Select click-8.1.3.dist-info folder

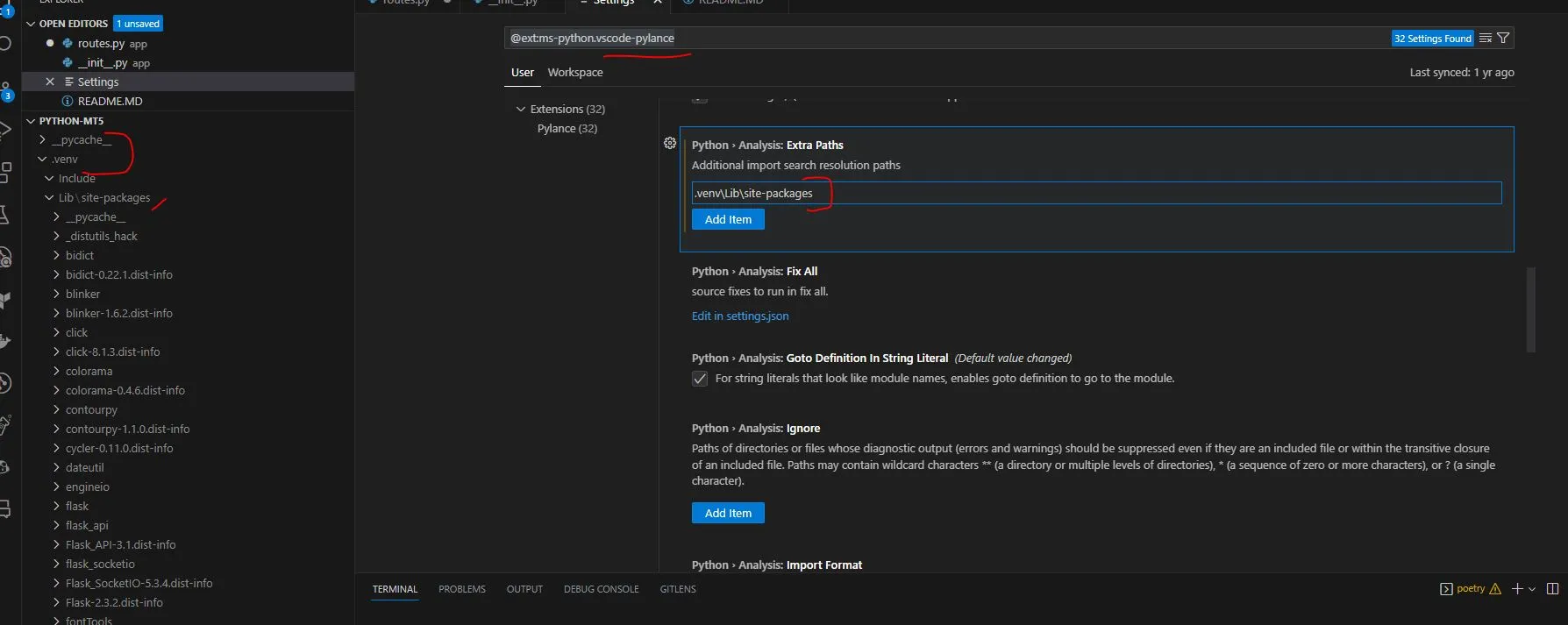(112, 352)
